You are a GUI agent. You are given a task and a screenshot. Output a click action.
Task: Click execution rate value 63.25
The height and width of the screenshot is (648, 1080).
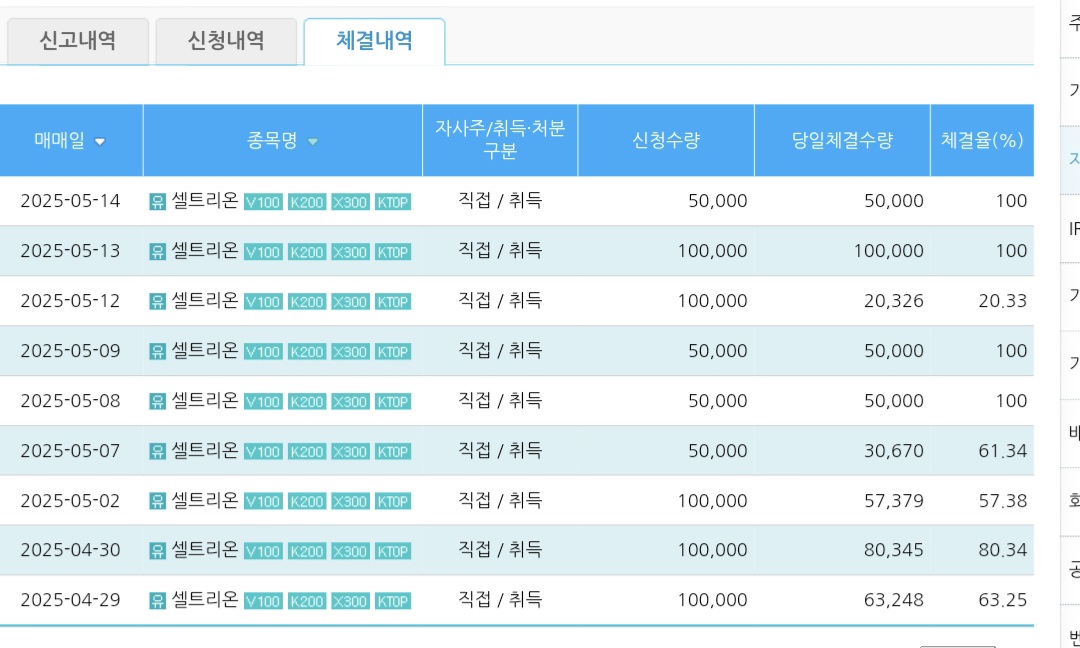click(1003, 600)
